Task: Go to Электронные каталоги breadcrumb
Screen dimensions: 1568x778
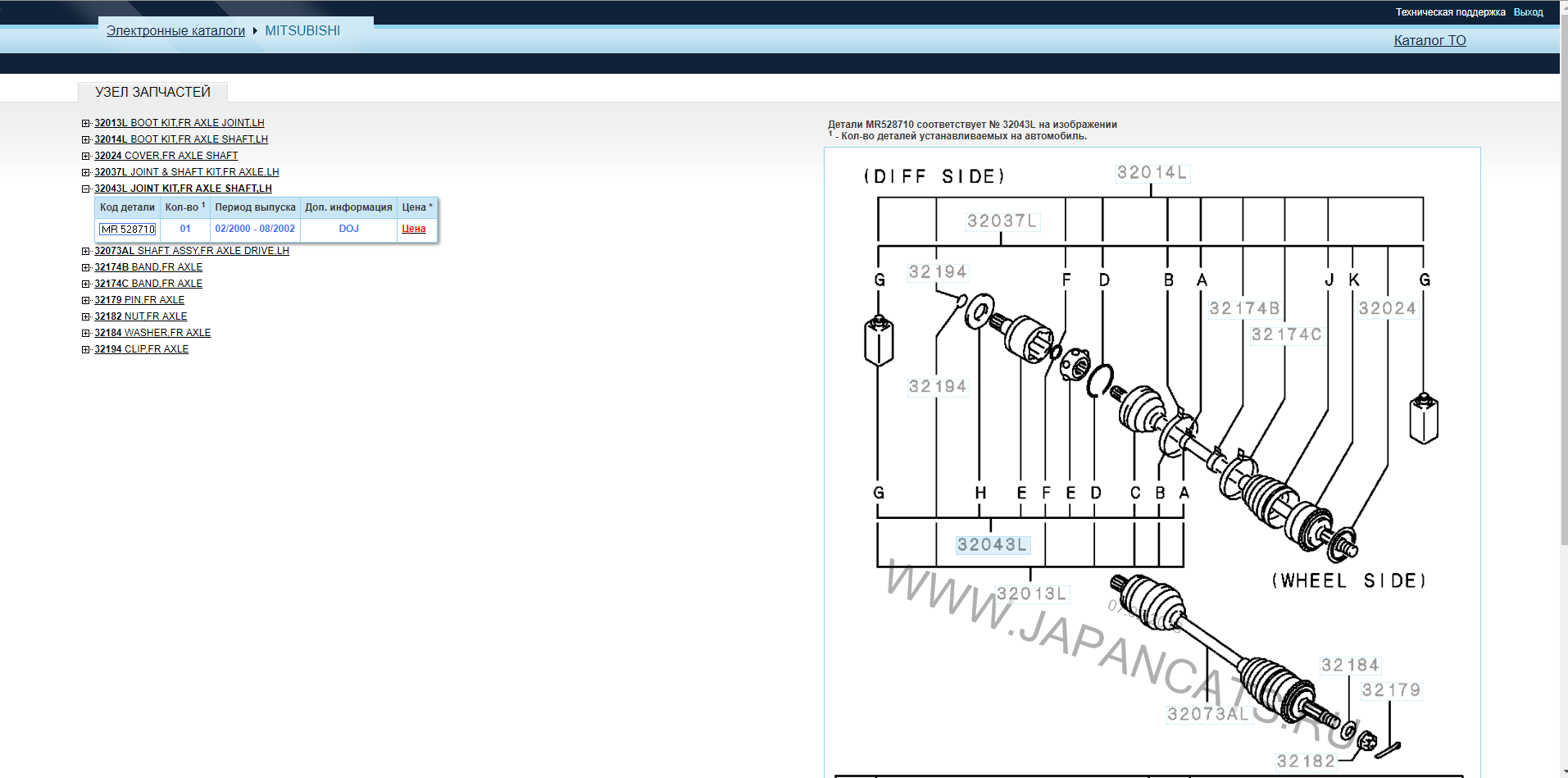Action: click(x=175, y=30)
